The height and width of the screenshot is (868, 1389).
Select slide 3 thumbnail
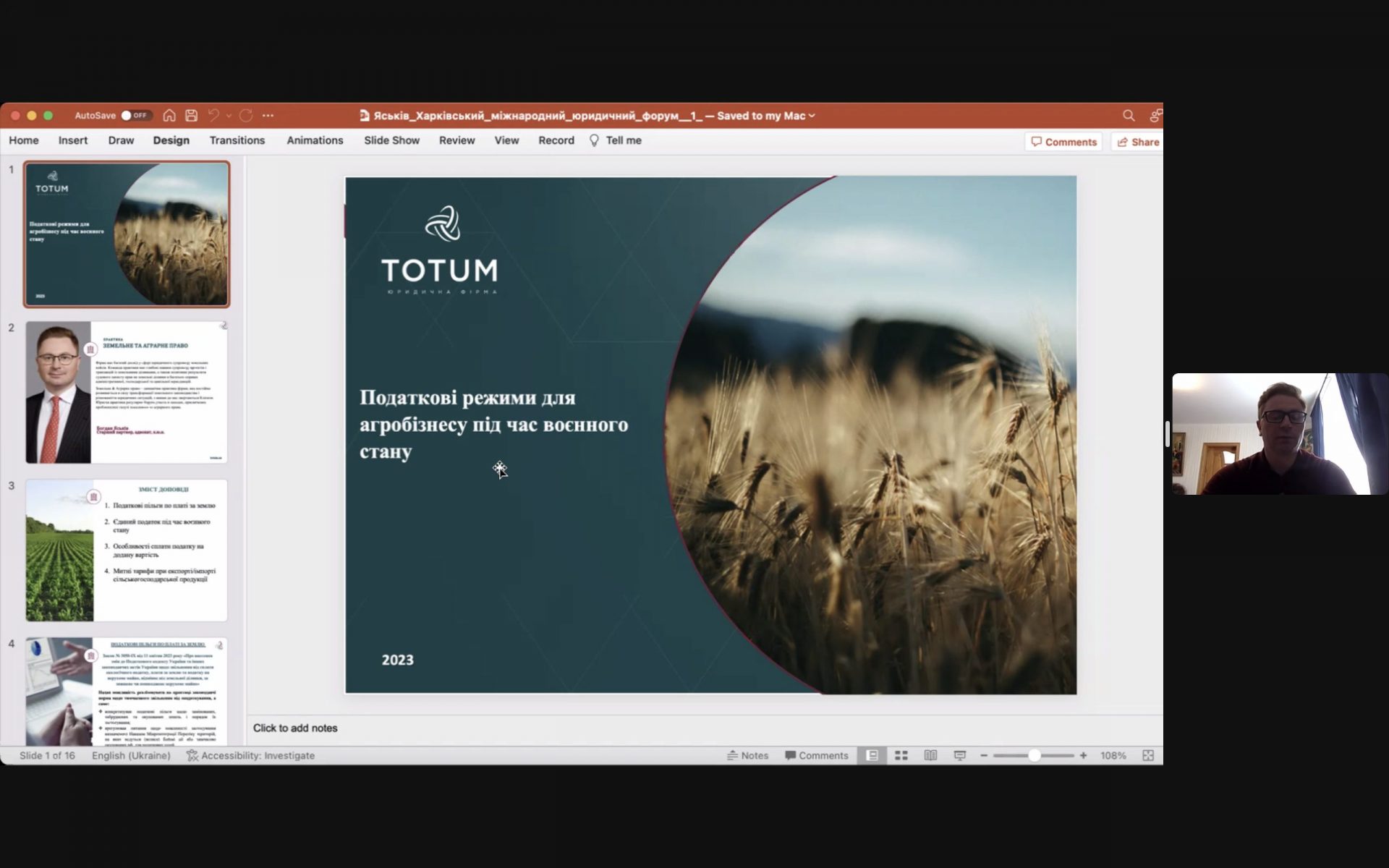pos(127,550)
